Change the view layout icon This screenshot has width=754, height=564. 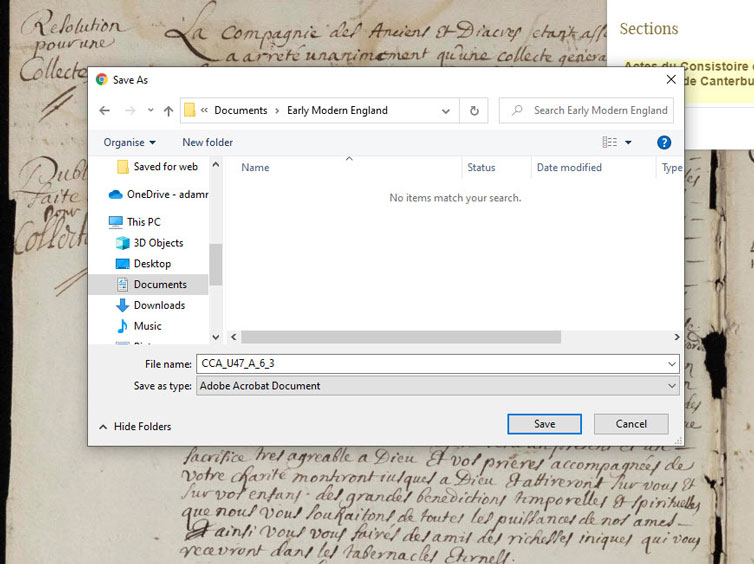point(610,142)
